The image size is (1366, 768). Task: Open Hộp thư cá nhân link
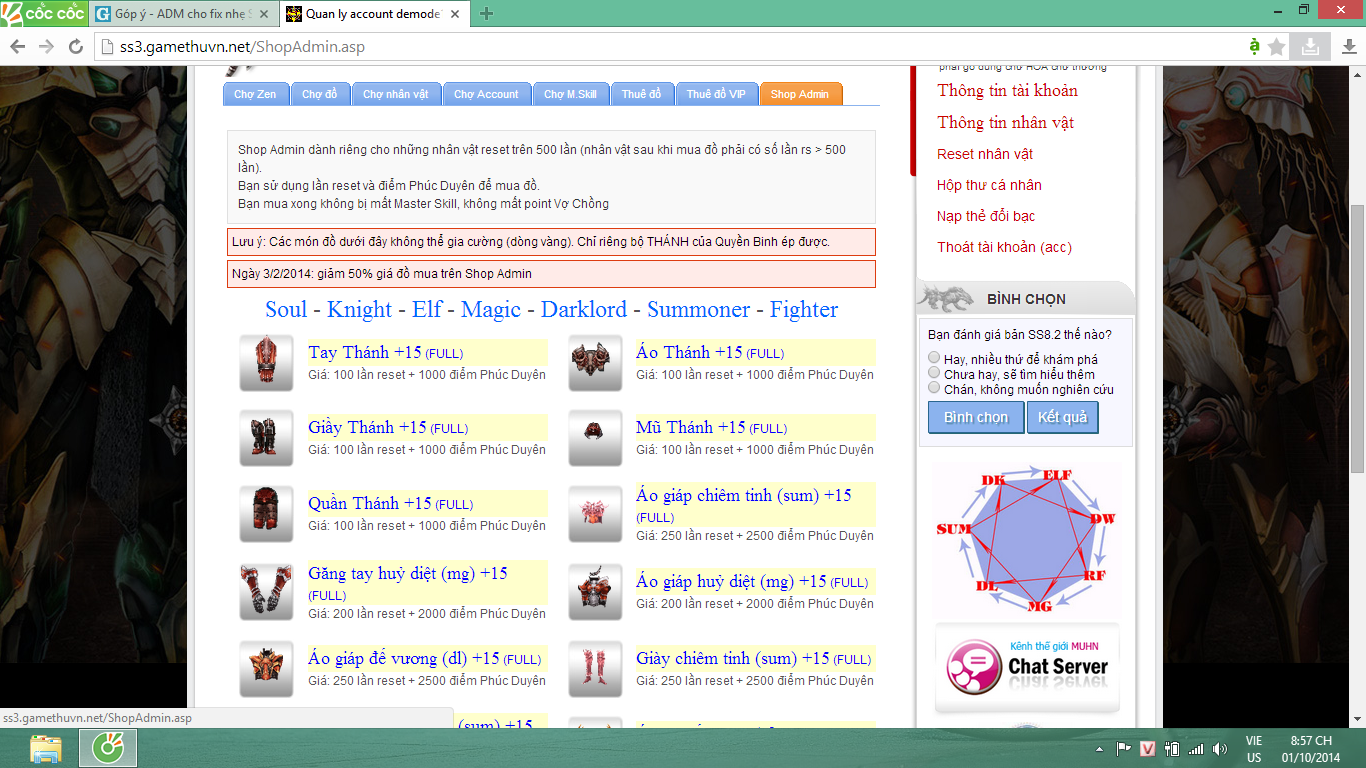(989, 185)
